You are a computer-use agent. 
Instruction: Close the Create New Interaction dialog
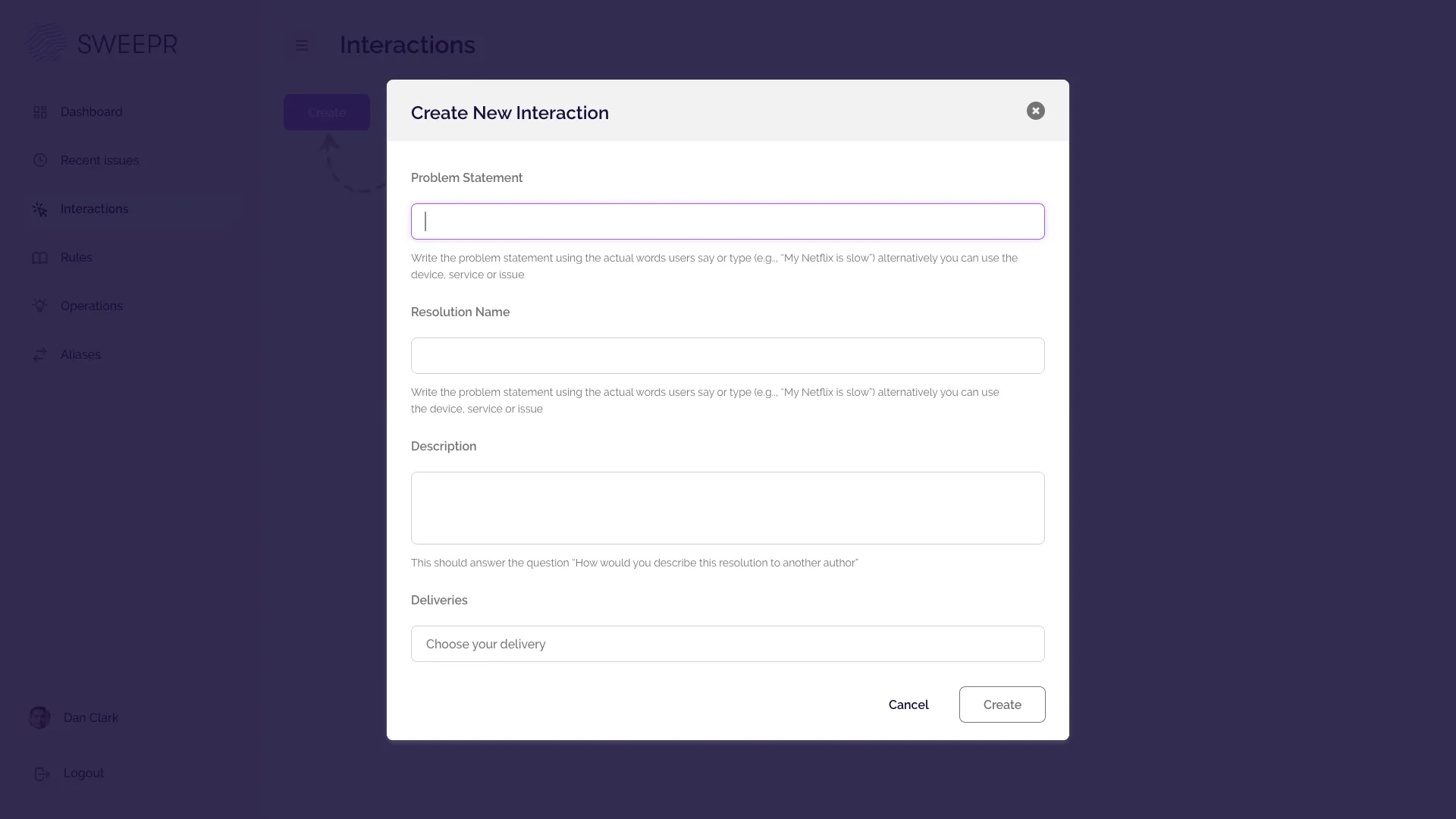[x=1035, y=111]
